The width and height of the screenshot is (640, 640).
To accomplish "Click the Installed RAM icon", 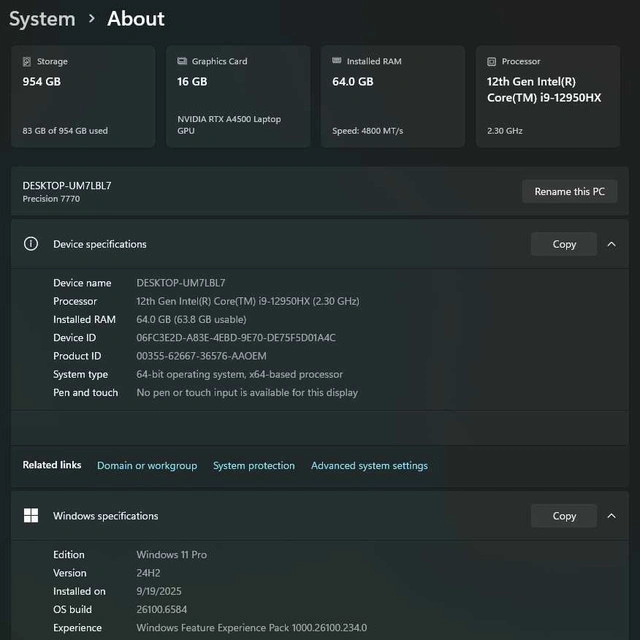I will click(337, 61).
